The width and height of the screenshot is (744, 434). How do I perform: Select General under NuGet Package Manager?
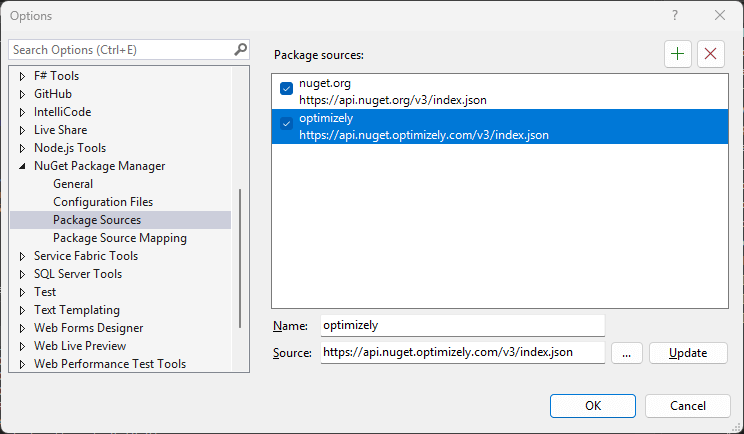[x=73, y=184]
